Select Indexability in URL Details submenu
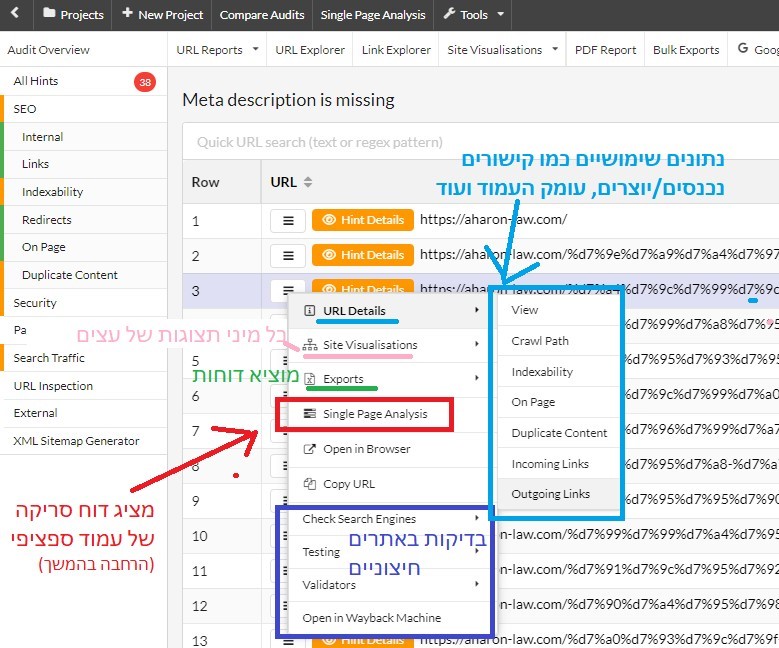This screenshot has width=779, height=648. click(x=558, y=372)
